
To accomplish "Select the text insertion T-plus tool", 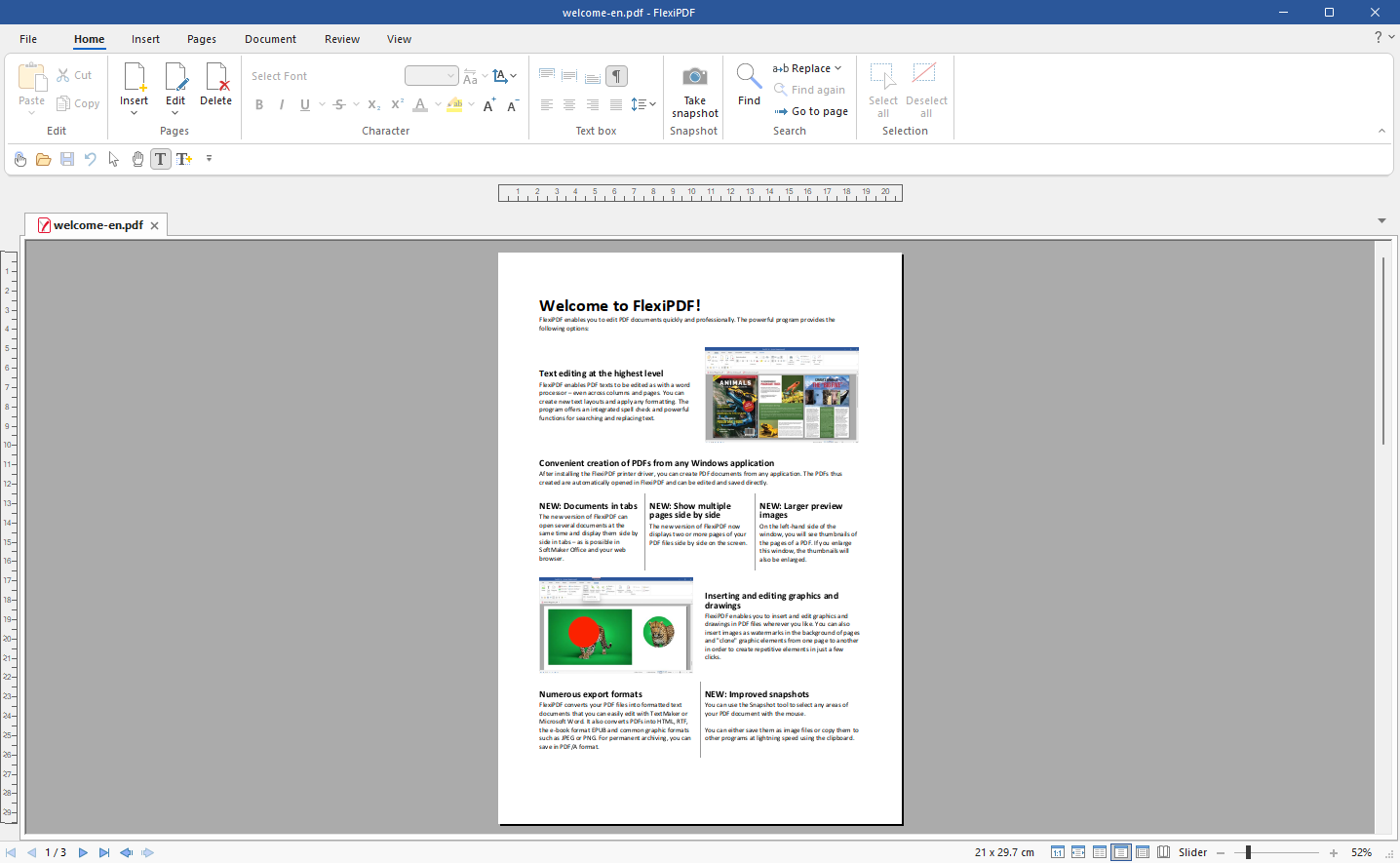I will tap(184, 159).
